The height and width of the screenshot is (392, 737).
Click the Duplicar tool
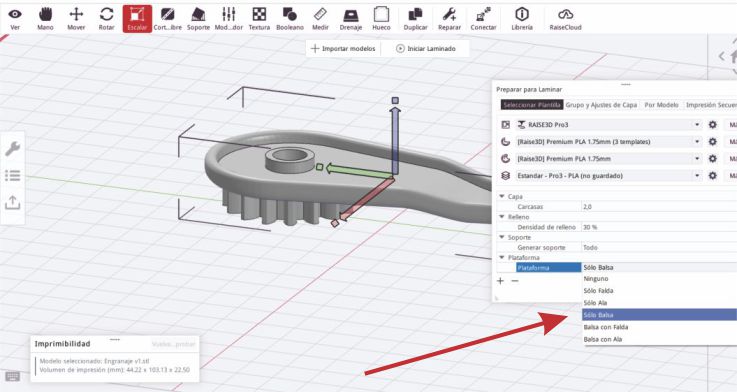416,19
